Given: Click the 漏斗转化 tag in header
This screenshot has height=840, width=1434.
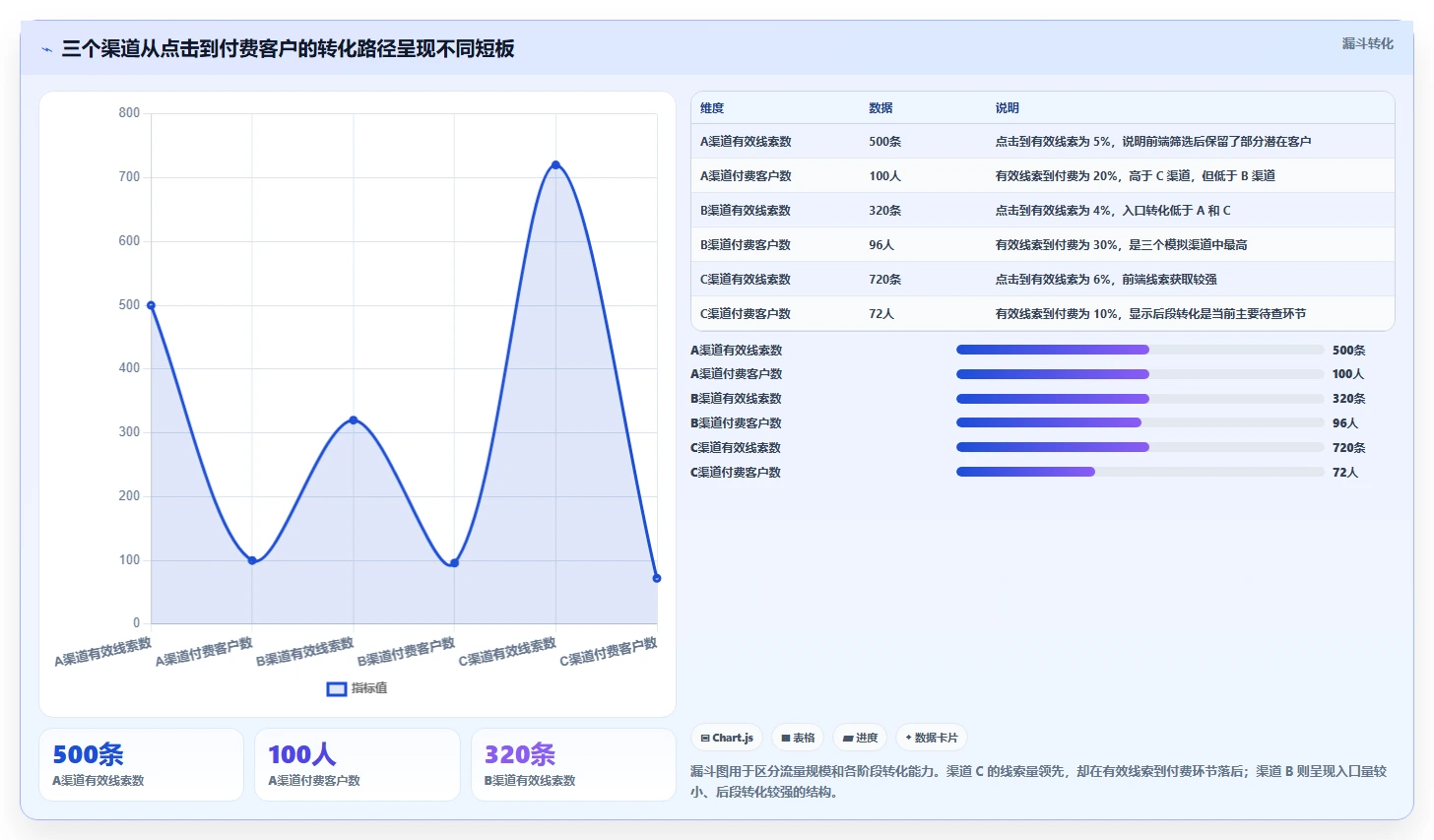Looking at the screenshot, I should point(1367,43).
